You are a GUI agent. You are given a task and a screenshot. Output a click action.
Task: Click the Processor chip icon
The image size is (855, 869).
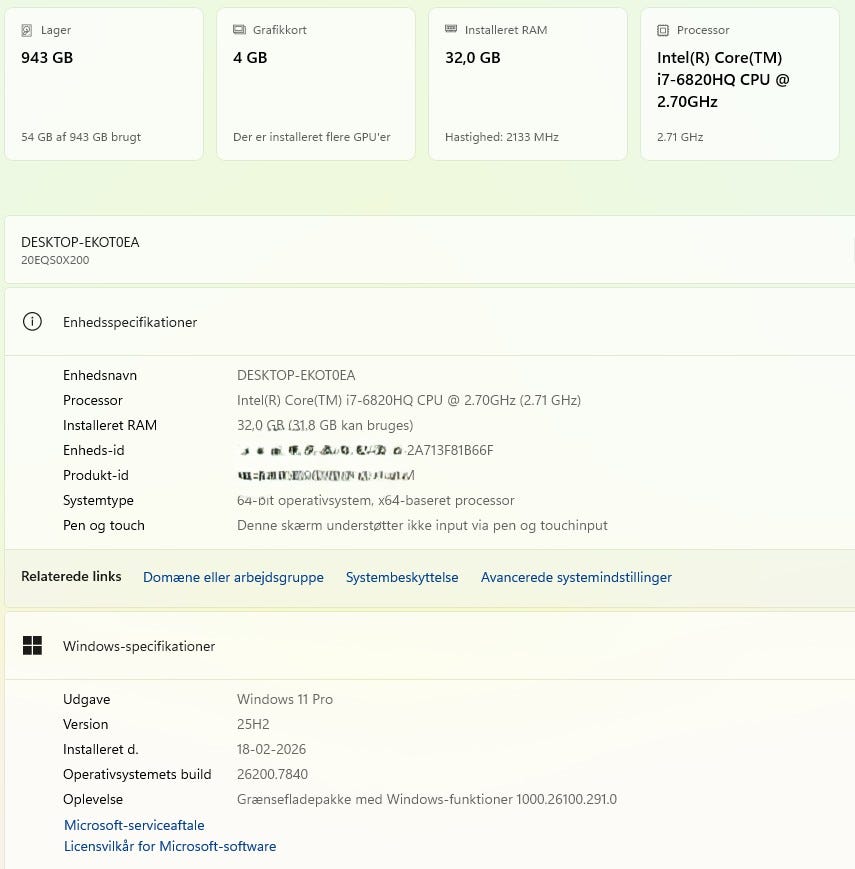point(663,31)
